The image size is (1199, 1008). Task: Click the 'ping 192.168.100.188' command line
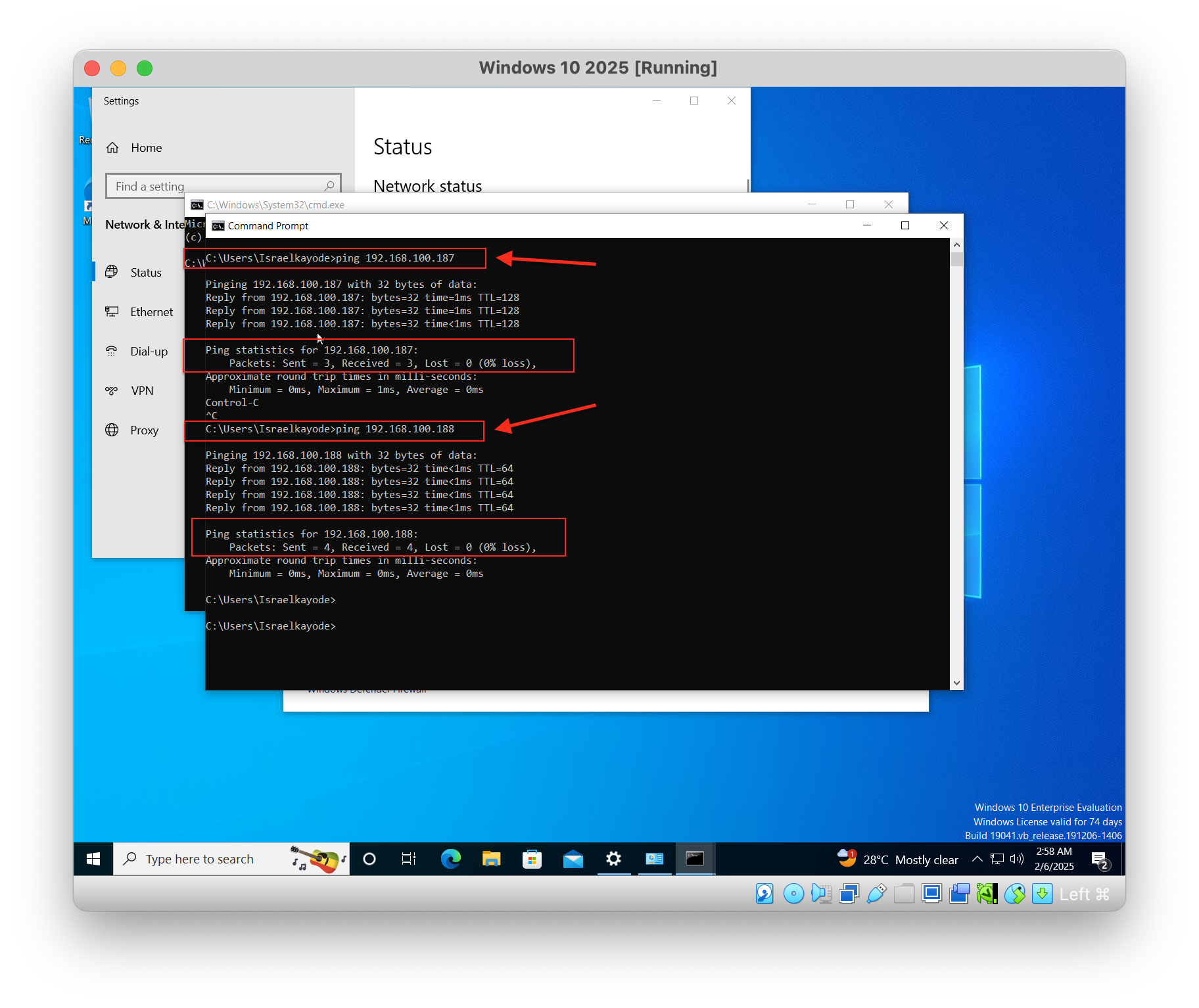point(330,429)
